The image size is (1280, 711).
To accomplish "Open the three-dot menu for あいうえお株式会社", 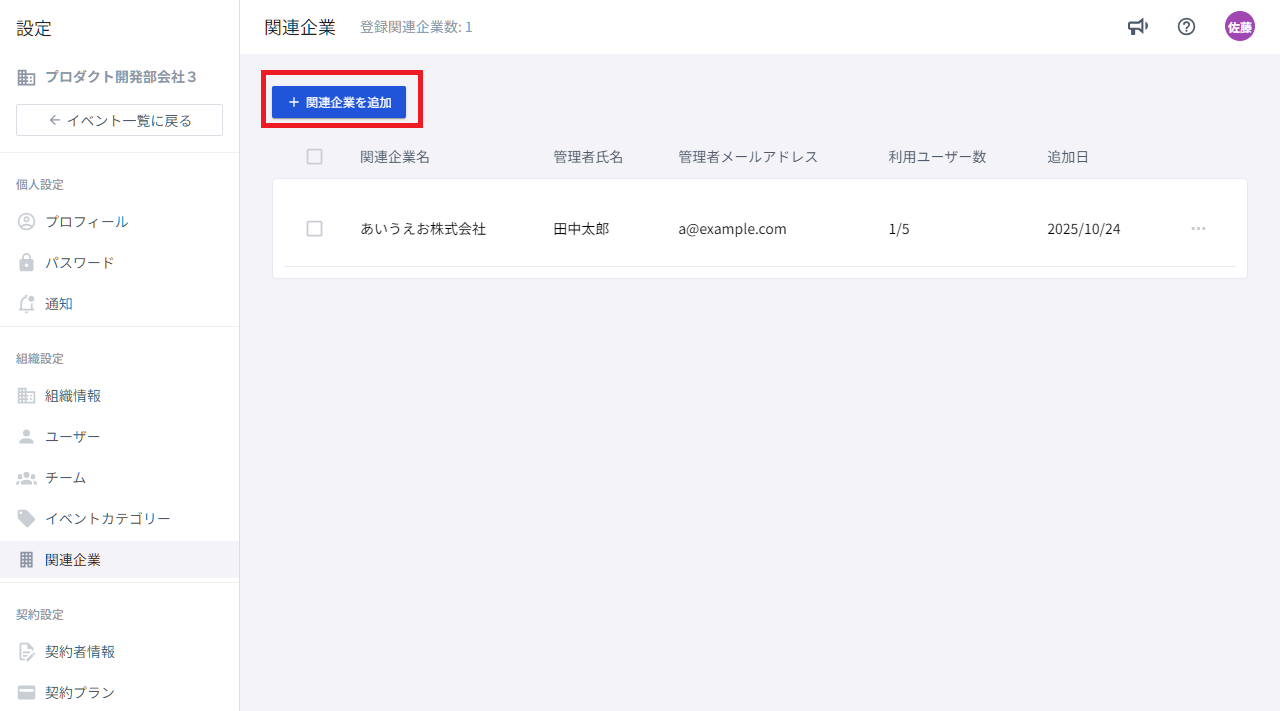I will 1198,229.
